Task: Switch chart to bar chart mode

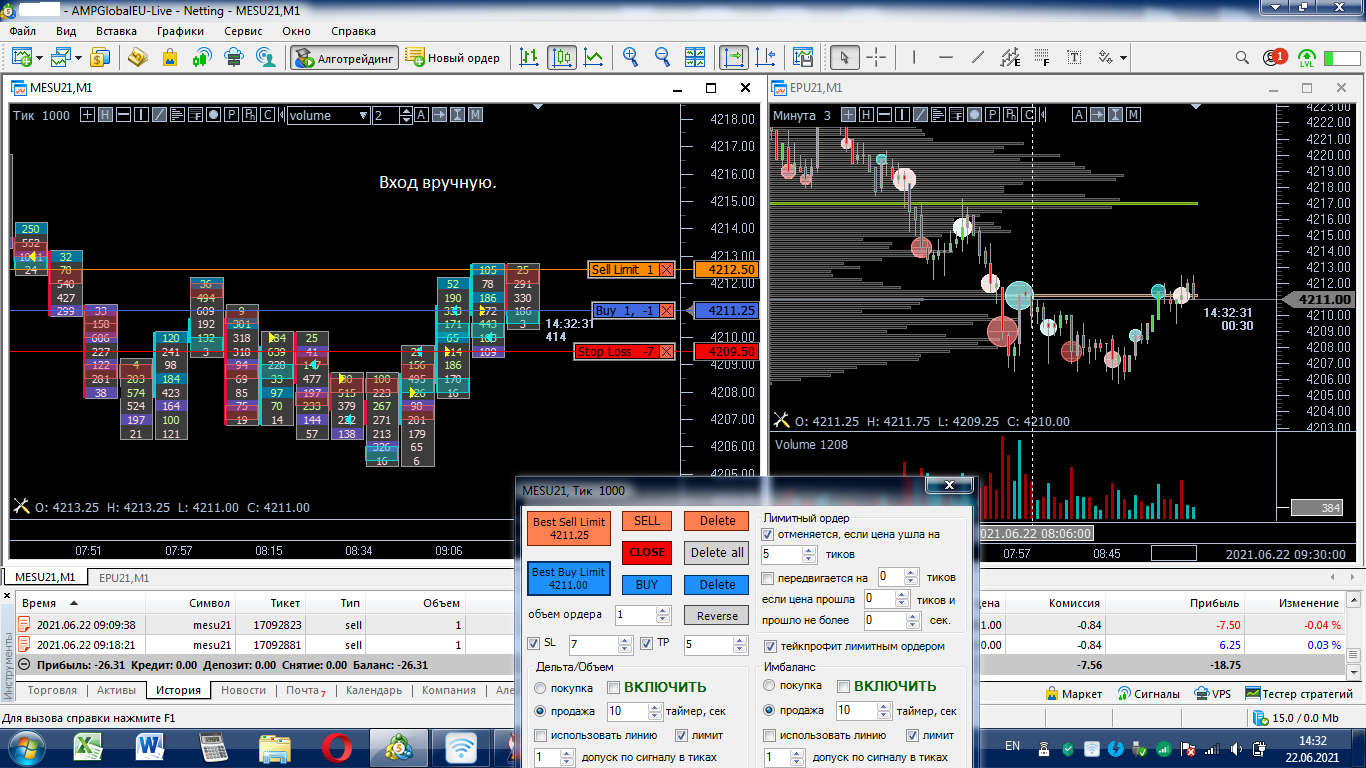Action: tap(529, 58)
